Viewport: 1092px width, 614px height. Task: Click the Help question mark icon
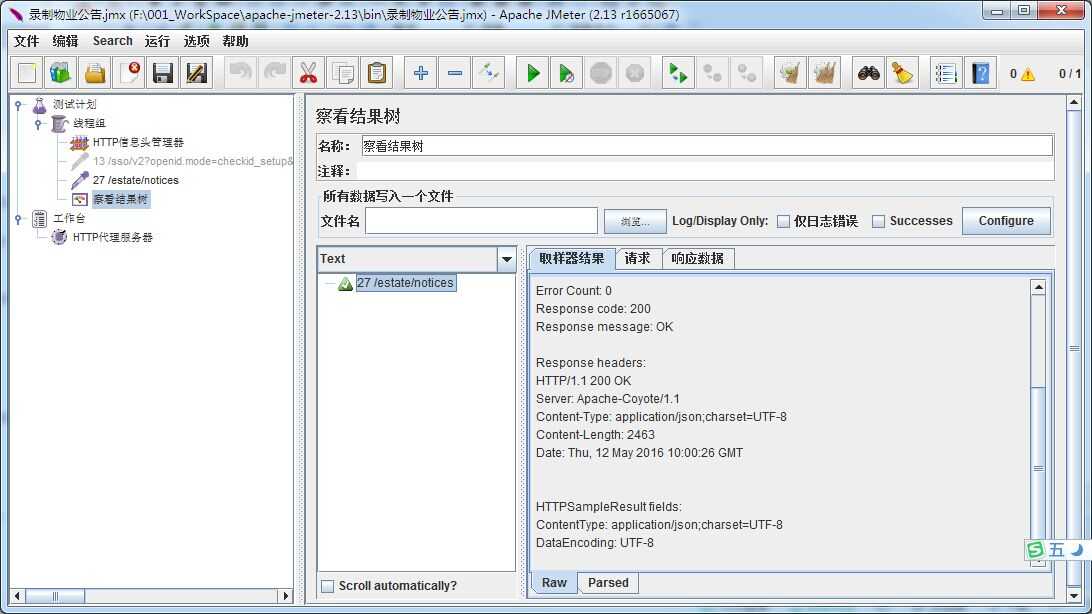click(x=980, y=73)
